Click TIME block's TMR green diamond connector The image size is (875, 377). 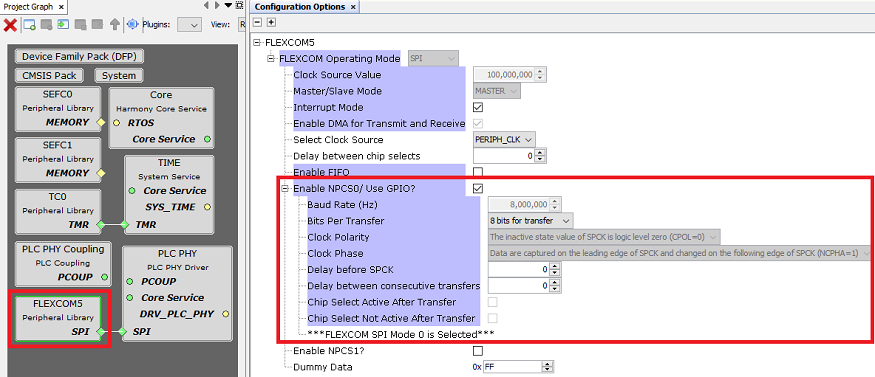[x=124, y=225]
